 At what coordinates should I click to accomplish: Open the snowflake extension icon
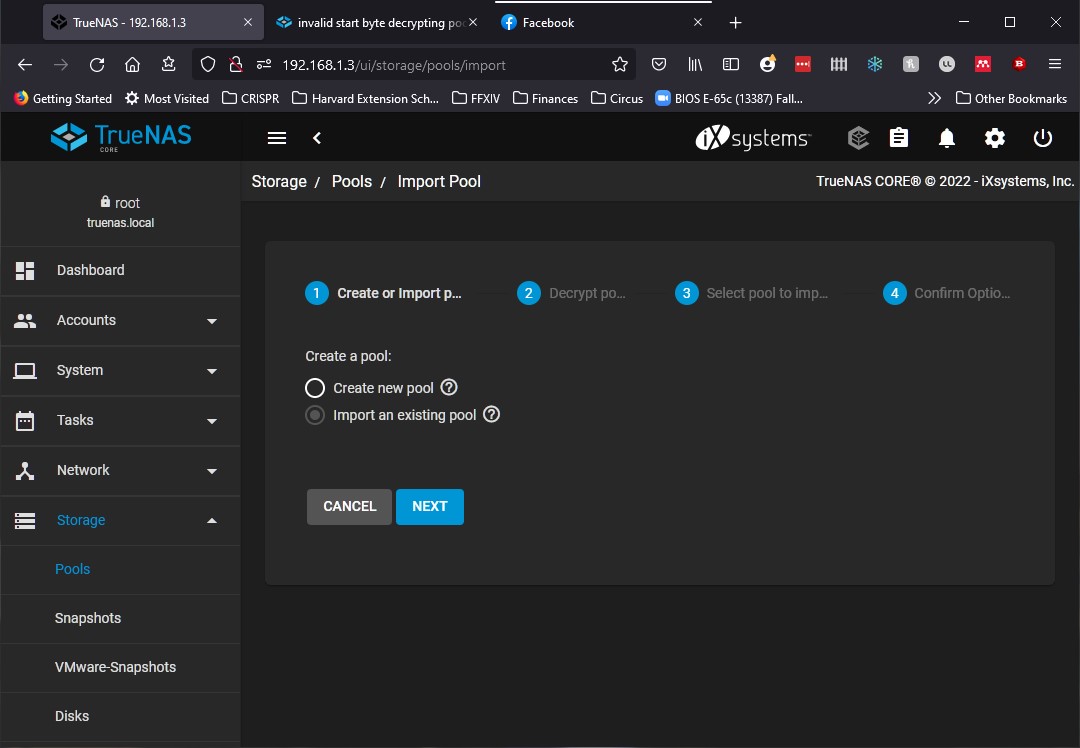click(x=875, y=65)
